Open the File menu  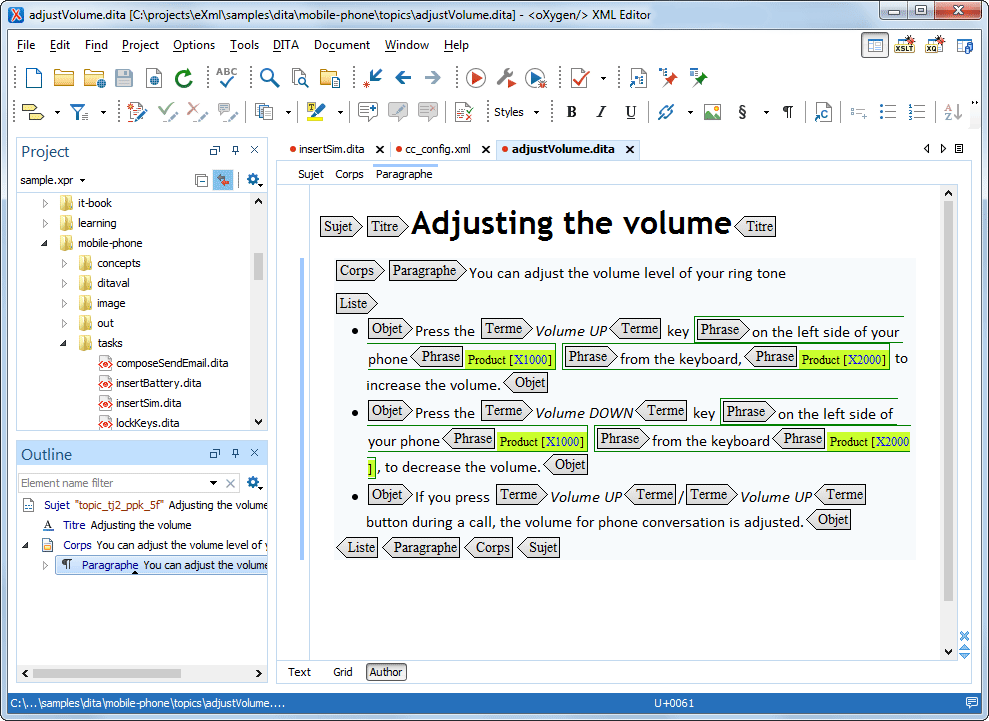pos(26,45)
